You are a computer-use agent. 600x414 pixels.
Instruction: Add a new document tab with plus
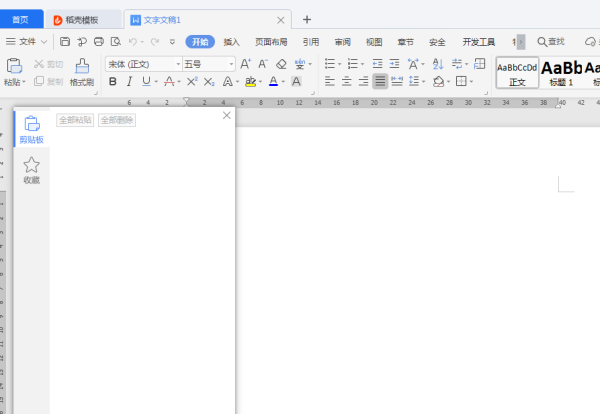[x=307, y=20]
